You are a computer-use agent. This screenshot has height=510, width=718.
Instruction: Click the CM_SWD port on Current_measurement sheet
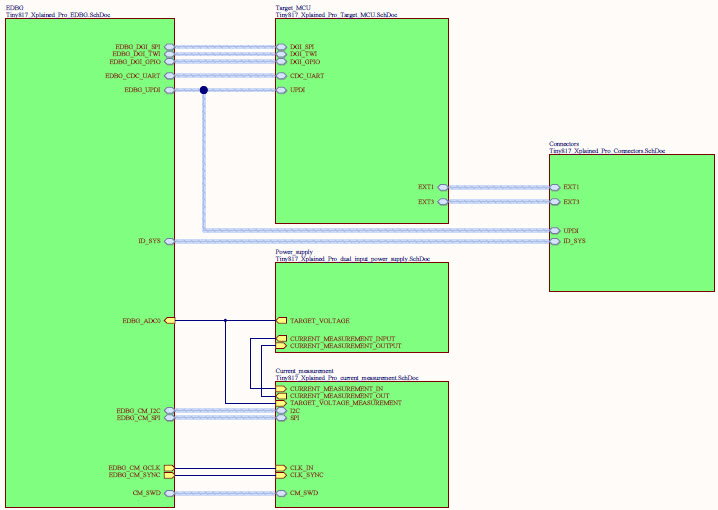(282, 493)
